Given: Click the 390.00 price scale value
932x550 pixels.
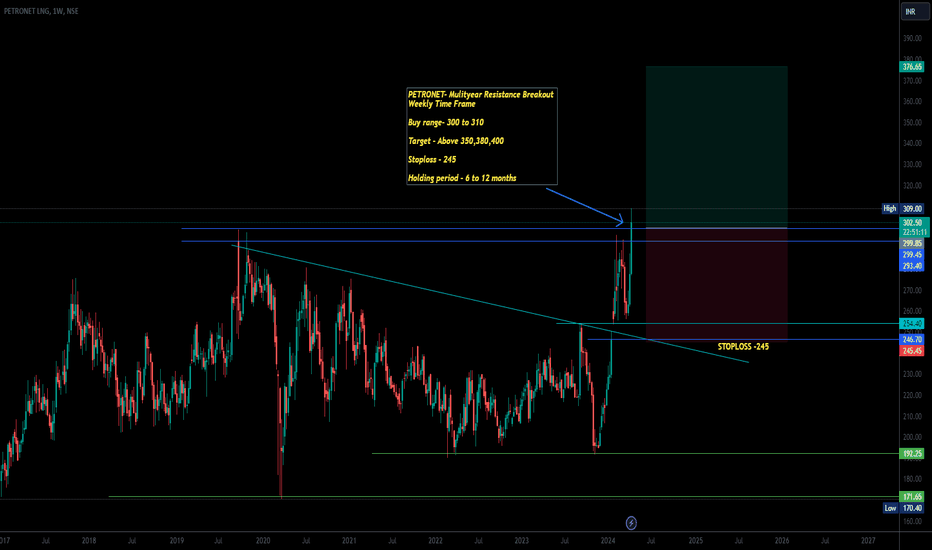Looking at the screenshot, I should click(x=912, y=38).
